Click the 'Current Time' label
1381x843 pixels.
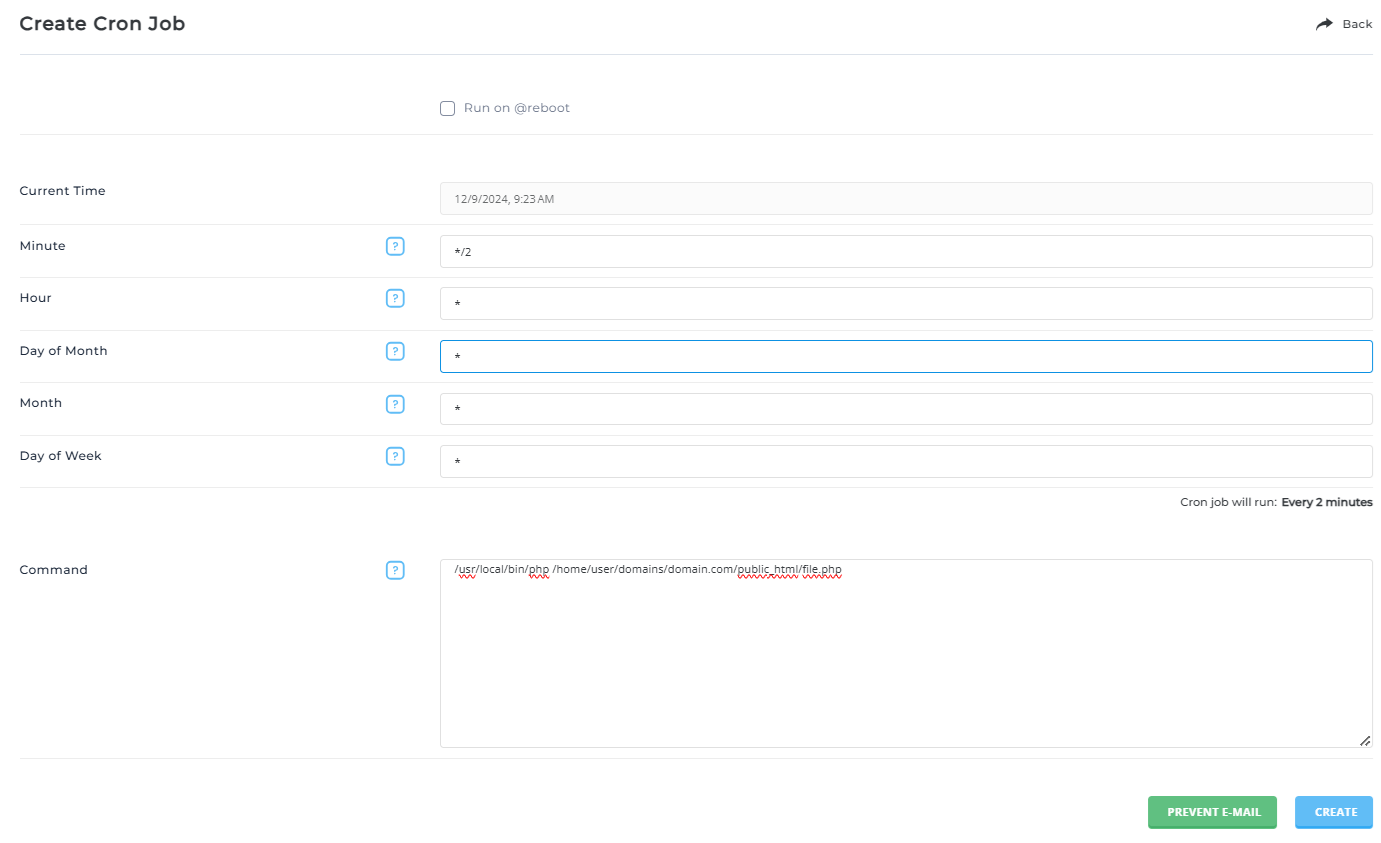62,191
